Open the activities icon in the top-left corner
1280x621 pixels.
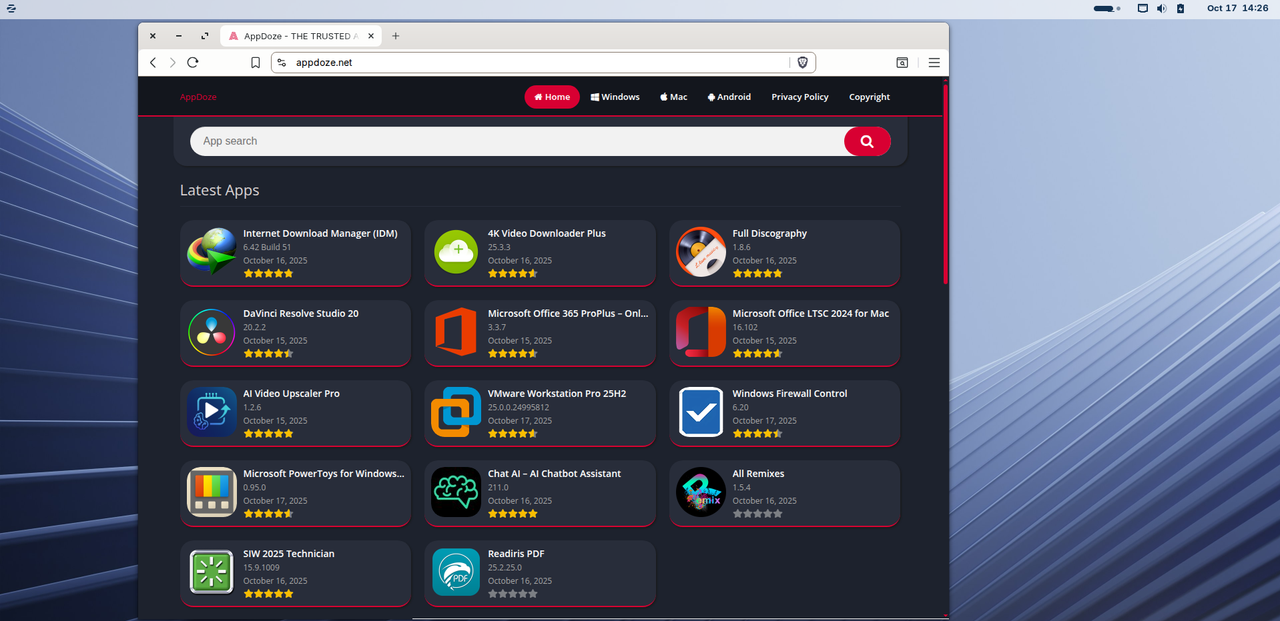(10, 8)
